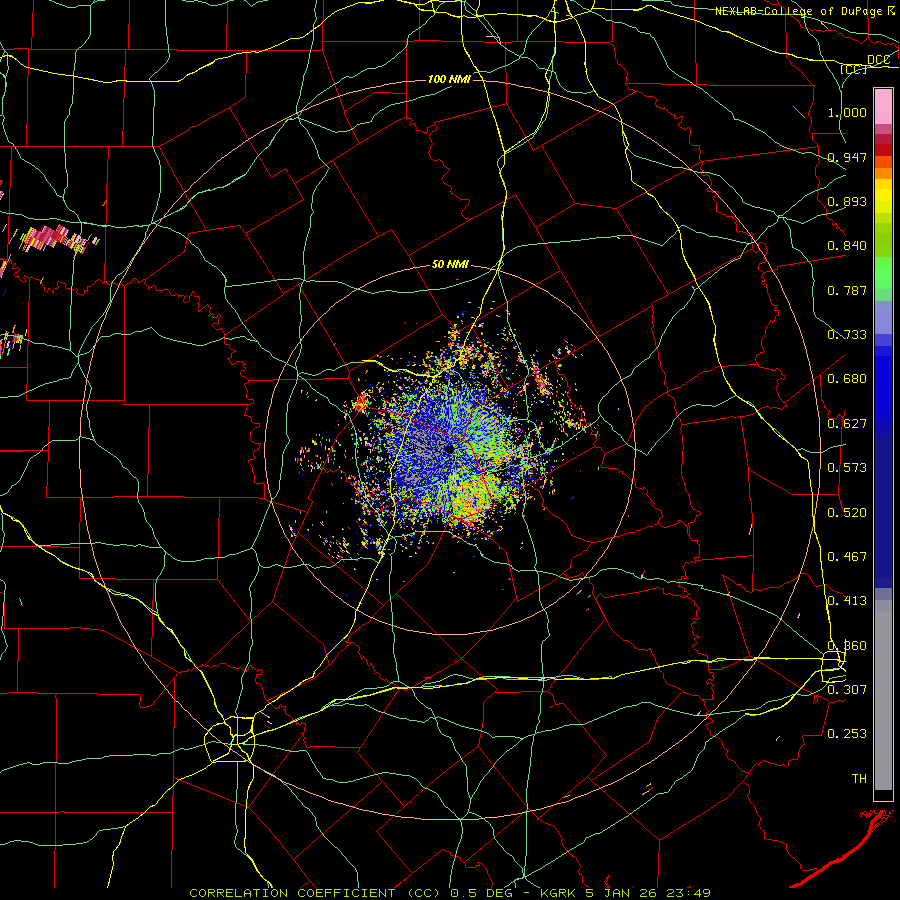This screenshot has width=900, height=900.
Task: Click the 0.413 color scale label
Action: [x=847, y=601]
